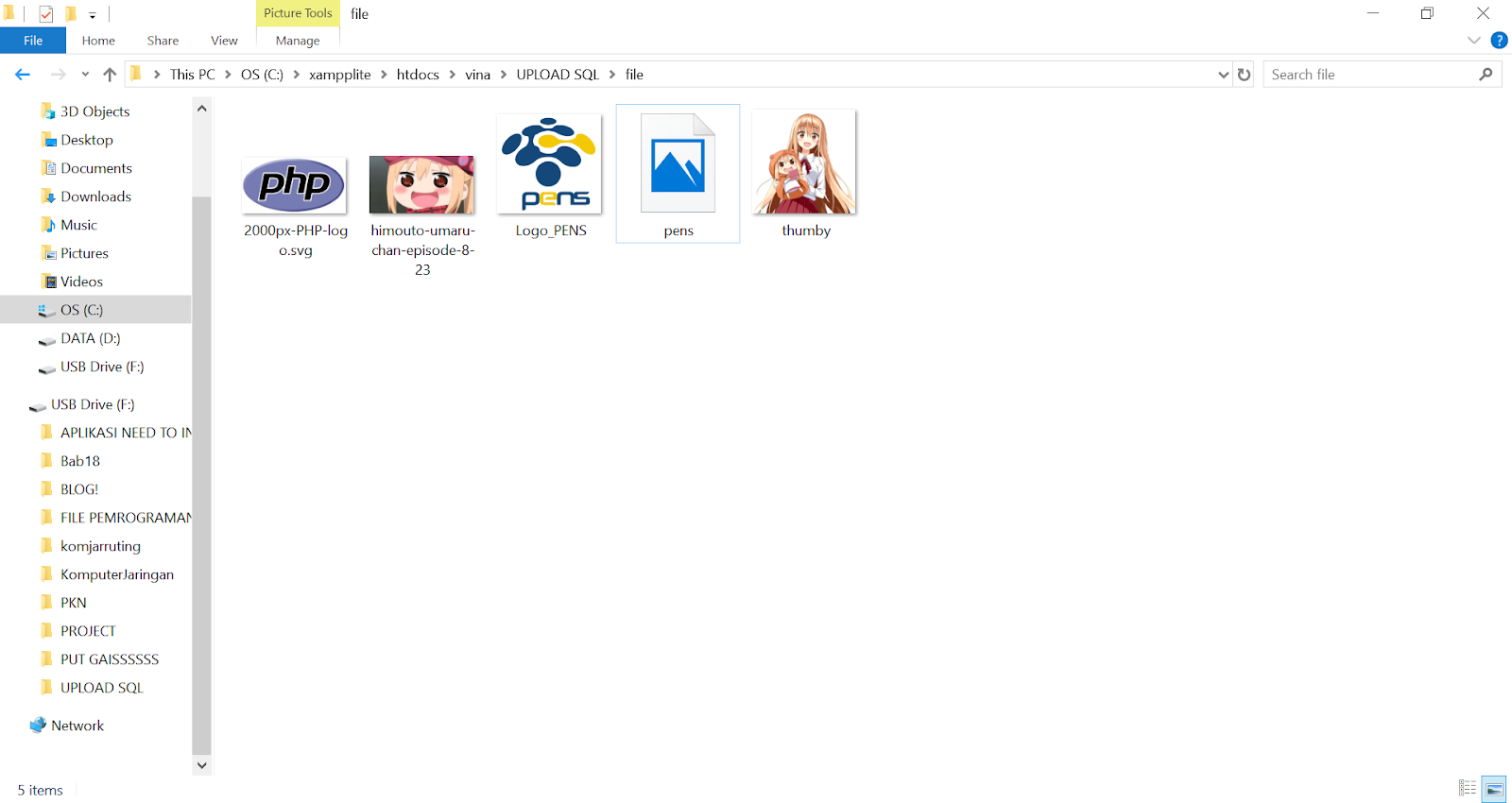Refresh the current folder view
The width and height of the screenshot is (1512, 803).
coord(1245,75)
